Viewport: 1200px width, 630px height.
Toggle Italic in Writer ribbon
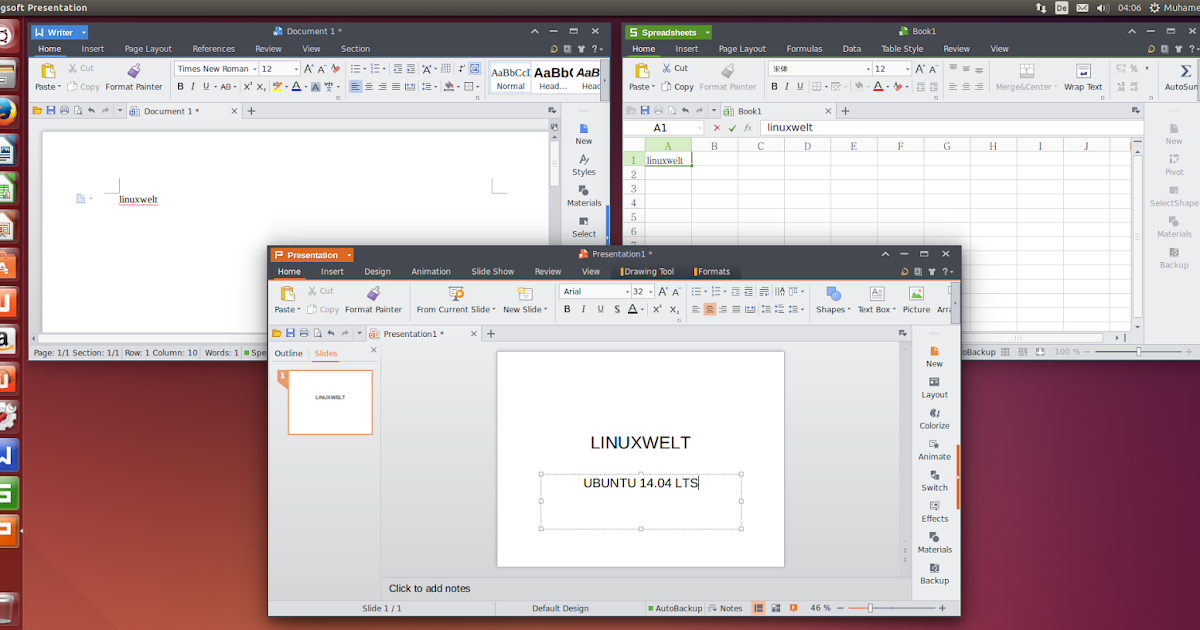tap(193, 87)
